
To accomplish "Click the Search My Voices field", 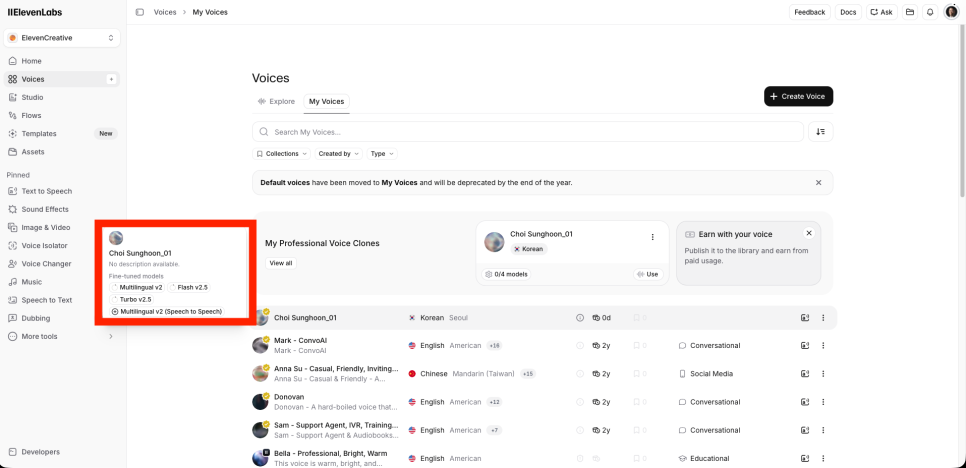I will pyautogui.click(x=528, y=132).
